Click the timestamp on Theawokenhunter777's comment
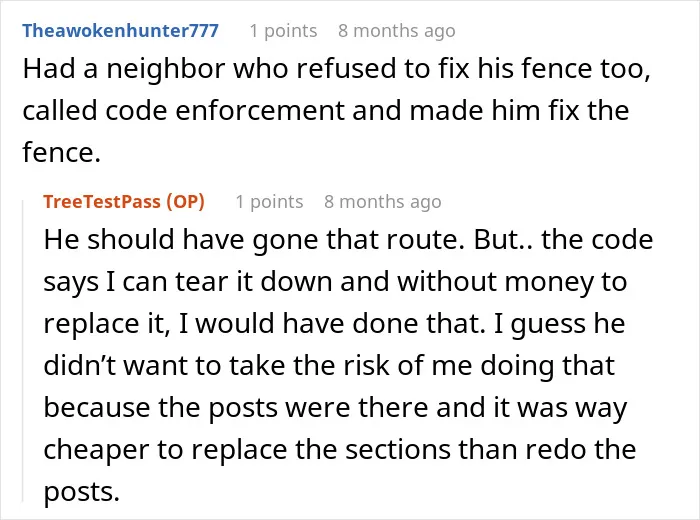Screen dimensions: 700x520 [397, 31]
